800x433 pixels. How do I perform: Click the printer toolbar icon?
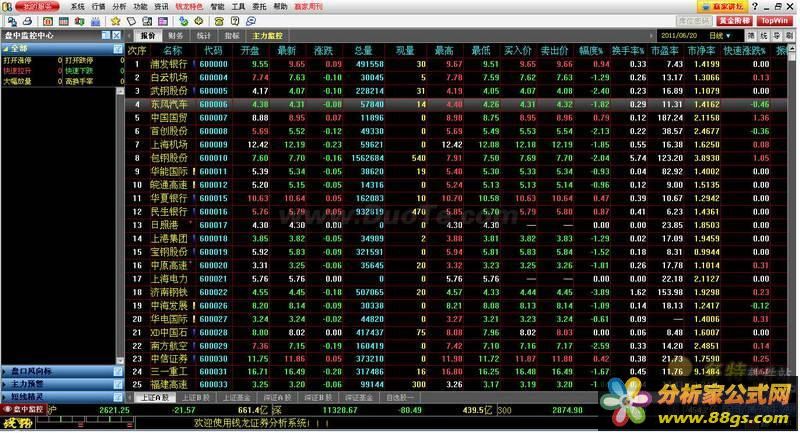coord(28,21)
